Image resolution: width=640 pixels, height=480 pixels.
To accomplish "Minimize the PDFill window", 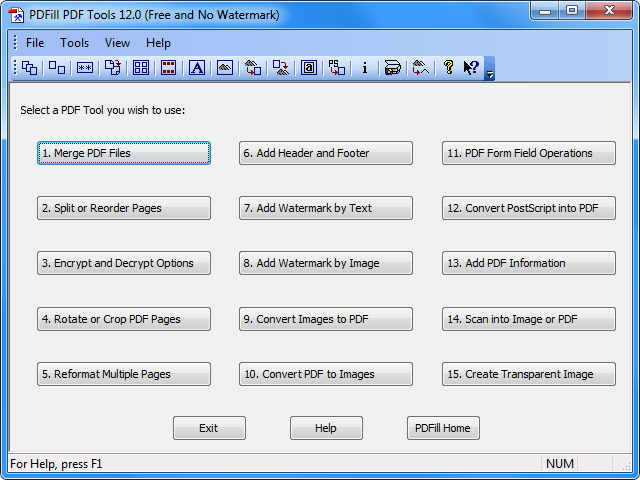I will (545, 11).
